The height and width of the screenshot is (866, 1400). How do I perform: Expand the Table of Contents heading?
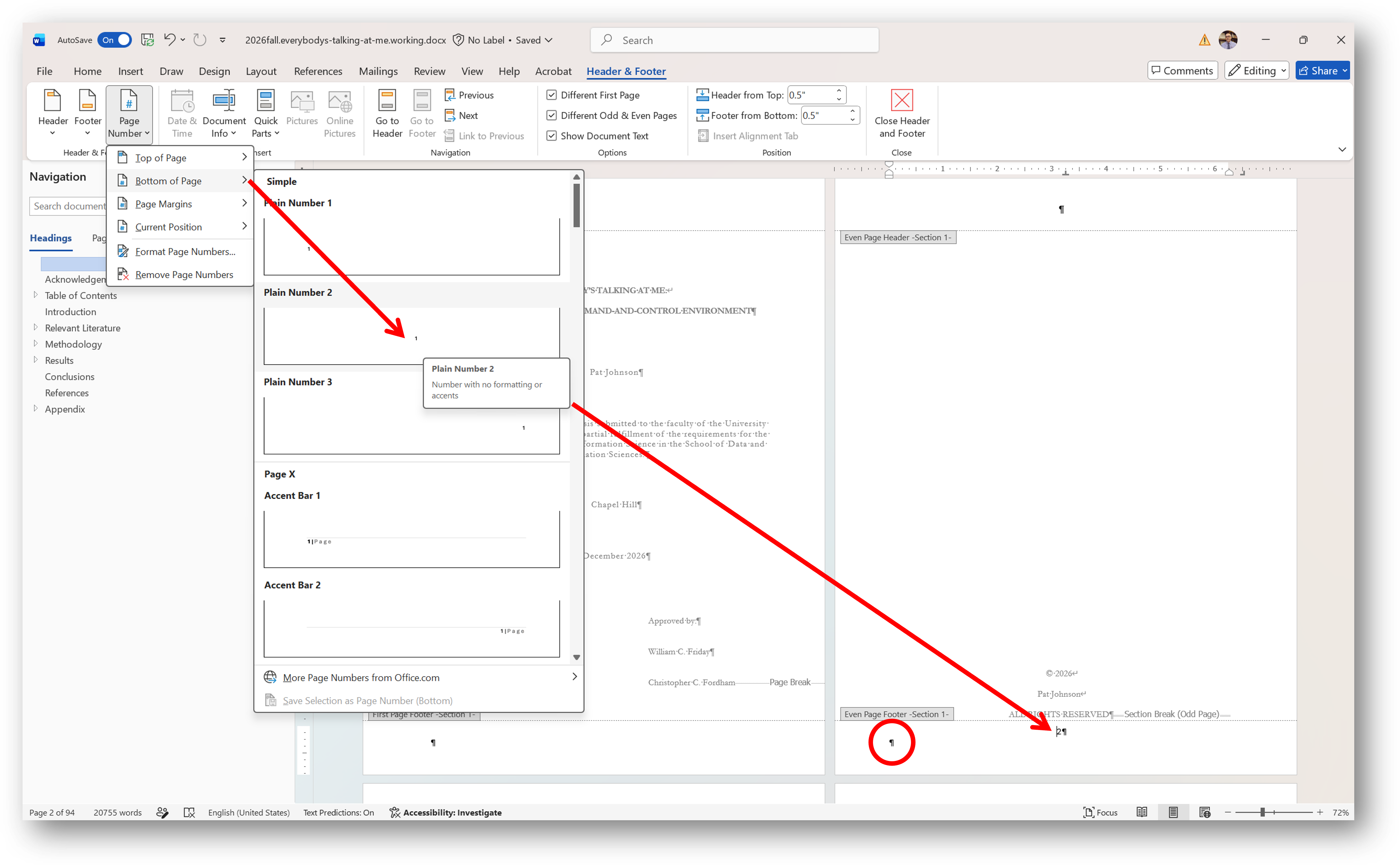click(x=35, y=295)
